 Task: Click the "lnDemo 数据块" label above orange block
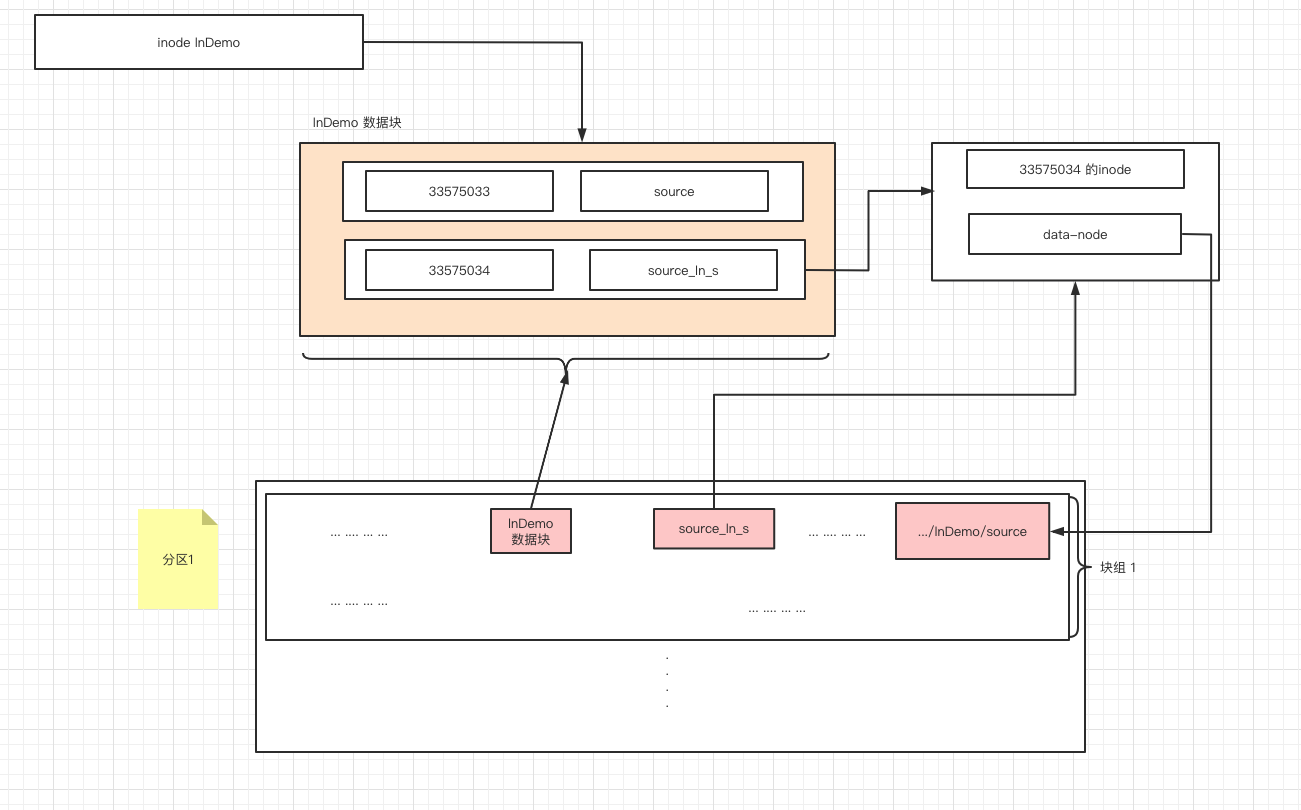[357, 123]
